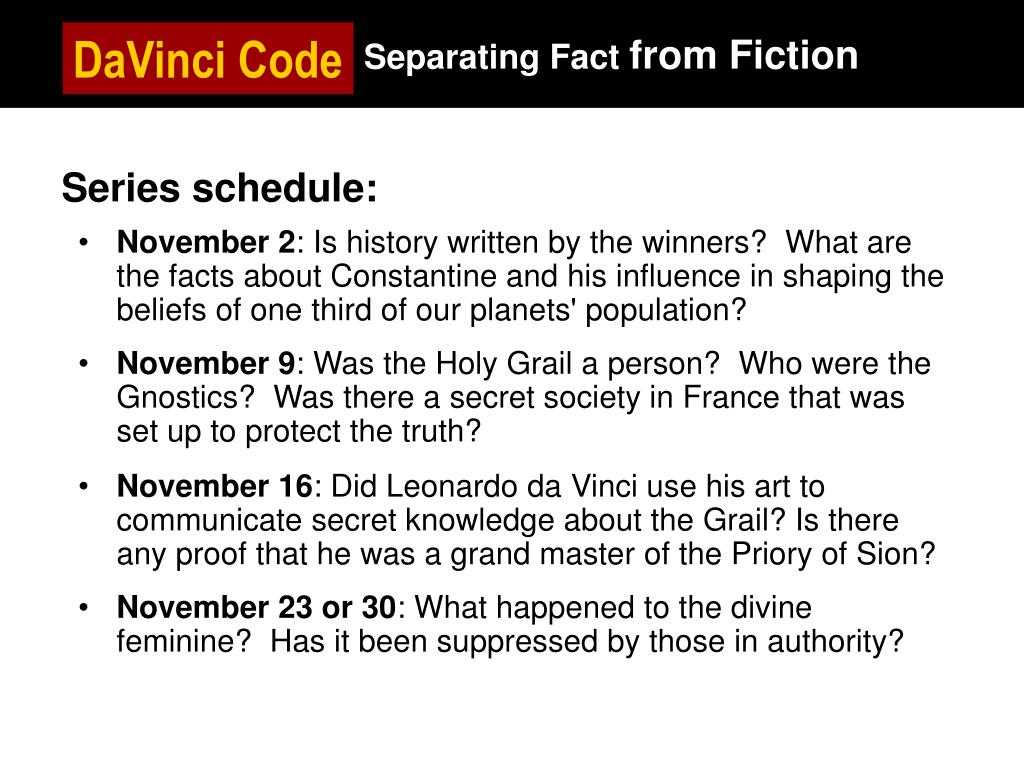Click the bullet before November 23 or 30
This screenshot has height=768, width=1024.
[83, 608]
